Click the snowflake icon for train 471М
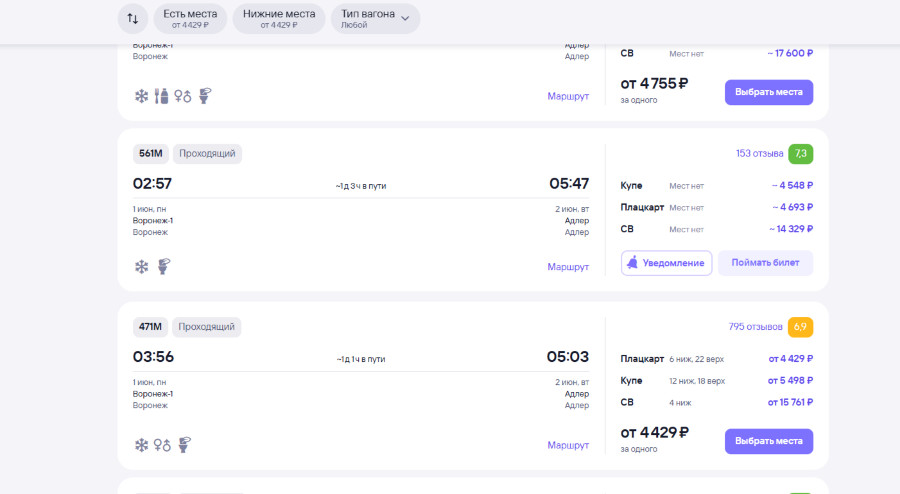This screenshot has height=494, width=900. pos(141,445)
